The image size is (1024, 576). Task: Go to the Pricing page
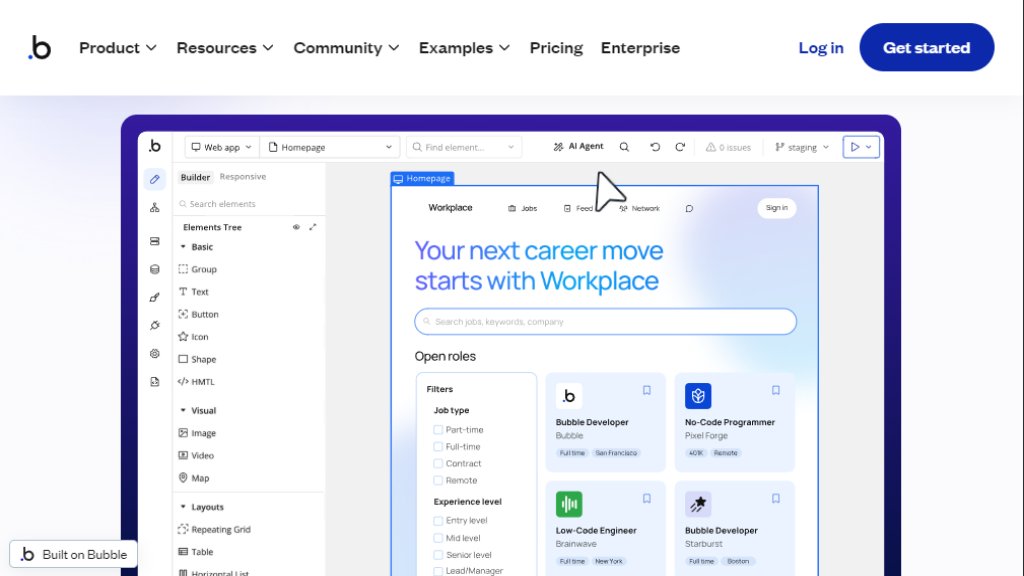(x=556, y=48)
